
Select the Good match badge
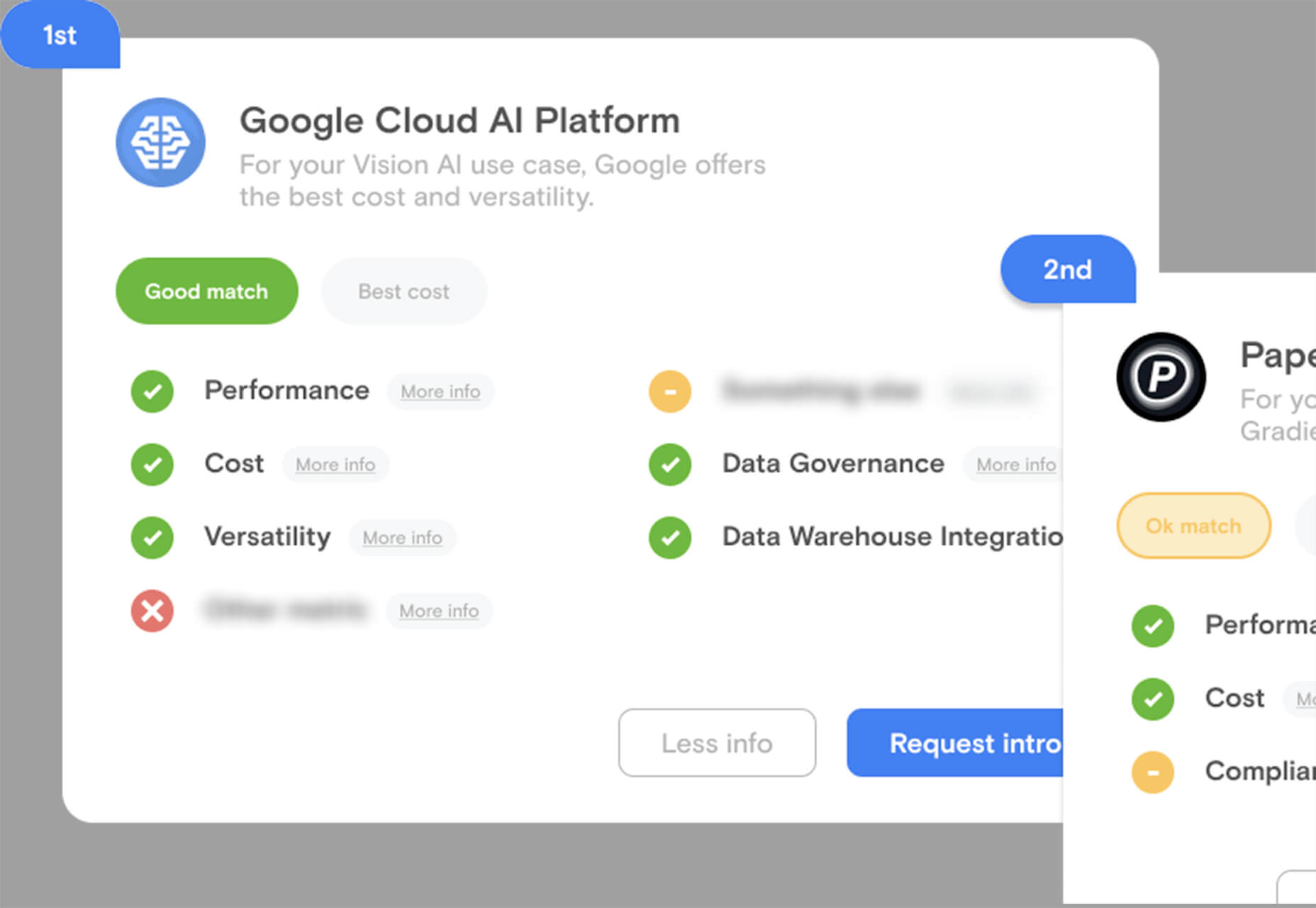tap(206, 292)
